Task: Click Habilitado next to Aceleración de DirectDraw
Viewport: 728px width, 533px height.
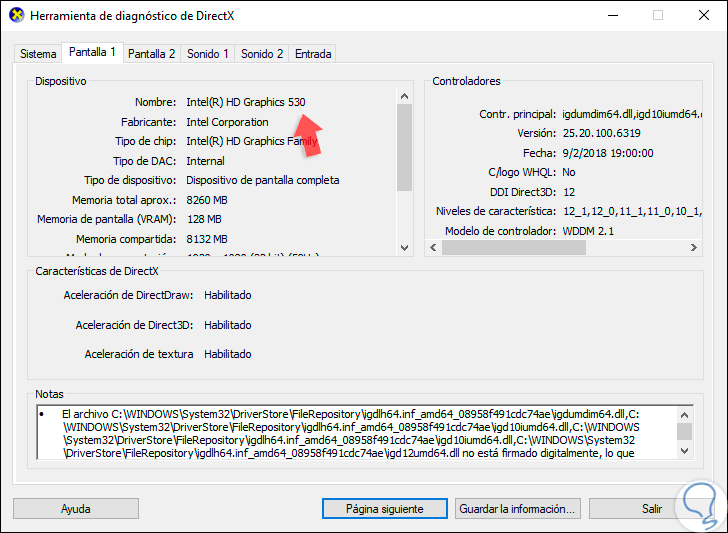Action: [228, 295]
